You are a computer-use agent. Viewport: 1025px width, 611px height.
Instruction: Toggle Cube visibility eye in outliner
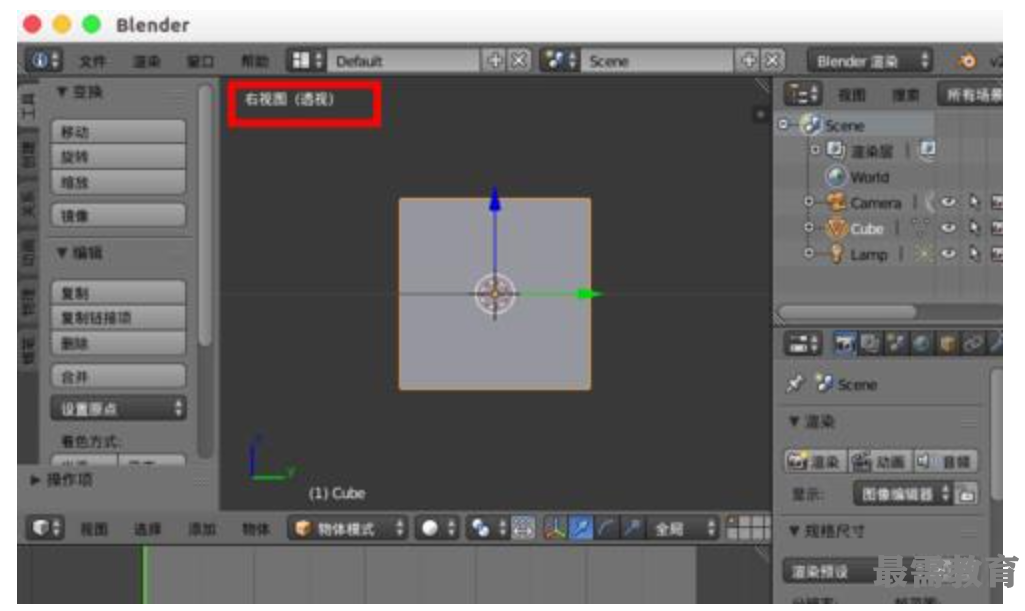(x=949, y=228)
